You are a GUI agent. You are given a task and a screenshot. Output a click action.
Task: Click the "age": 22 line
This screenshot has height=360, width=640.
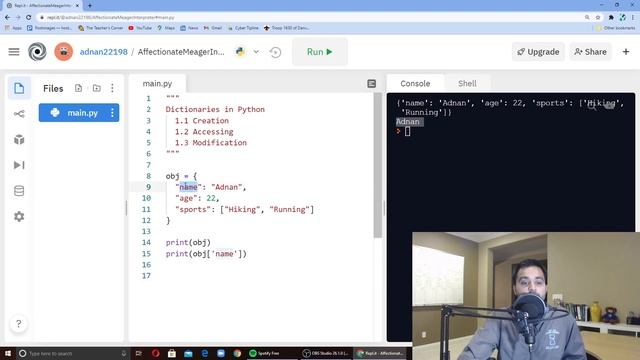click(x=197, y=198)
